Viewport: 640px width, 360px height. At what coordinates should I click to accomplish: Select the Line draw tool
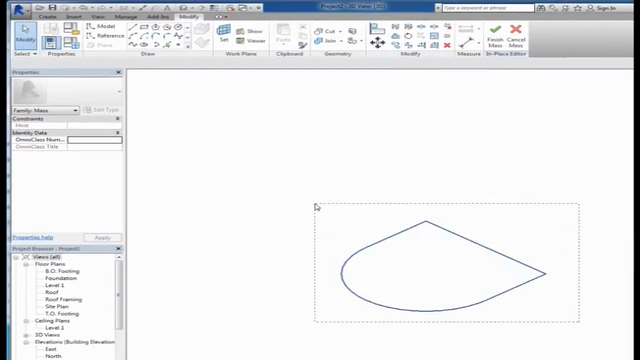[133, 27]
